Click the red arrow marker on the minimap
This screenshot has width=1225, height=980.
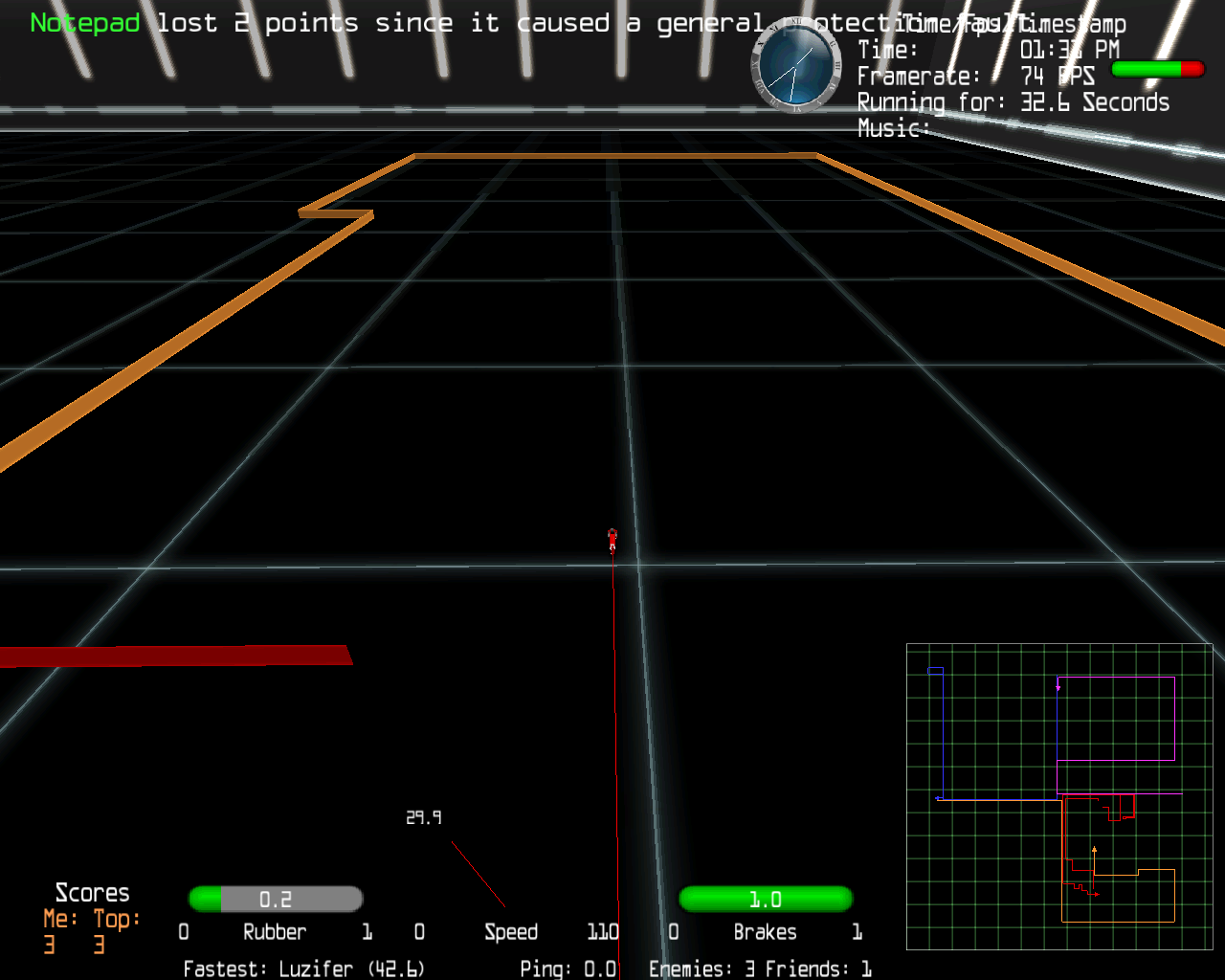pos(1096,895)
